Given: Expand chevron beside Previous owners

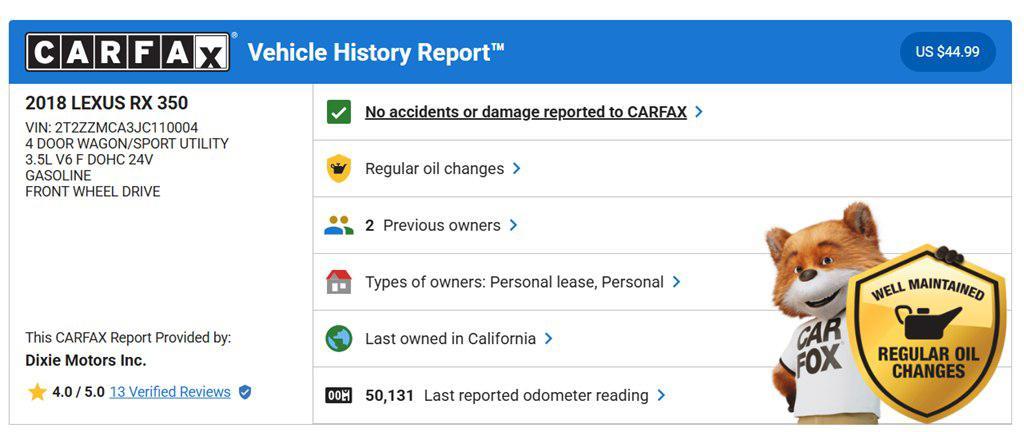Looking at the screenshot, I should click(x=513, y=225).
